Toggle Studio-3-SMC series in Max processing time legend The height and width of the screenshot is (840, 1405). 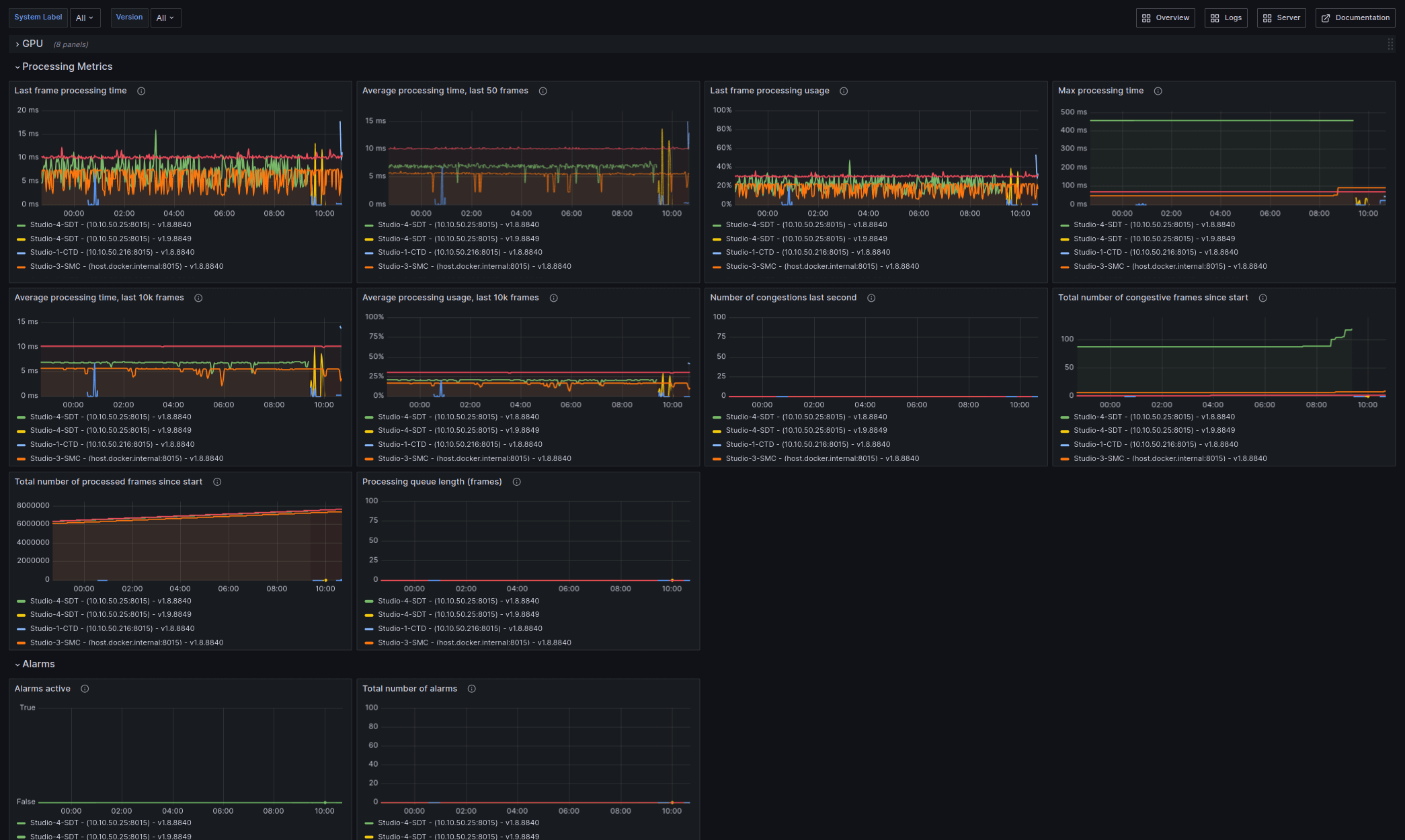pyautogui.click(x=1170, y=267)
